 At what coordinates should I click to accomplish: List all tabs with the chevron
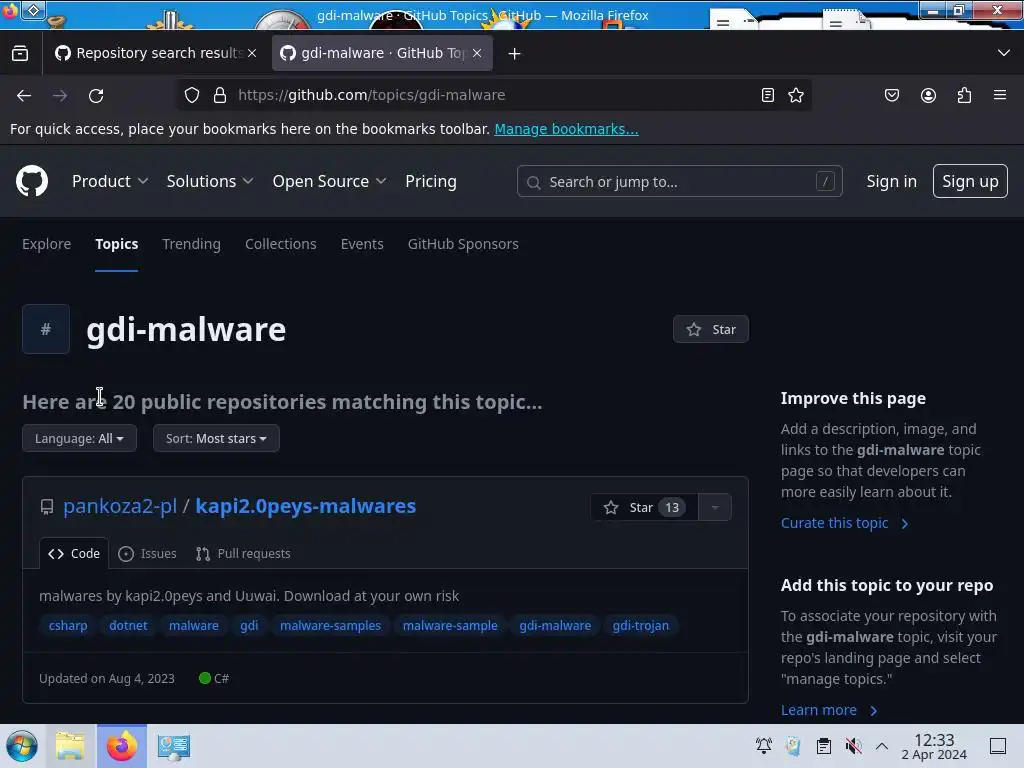coord(1004,53)
